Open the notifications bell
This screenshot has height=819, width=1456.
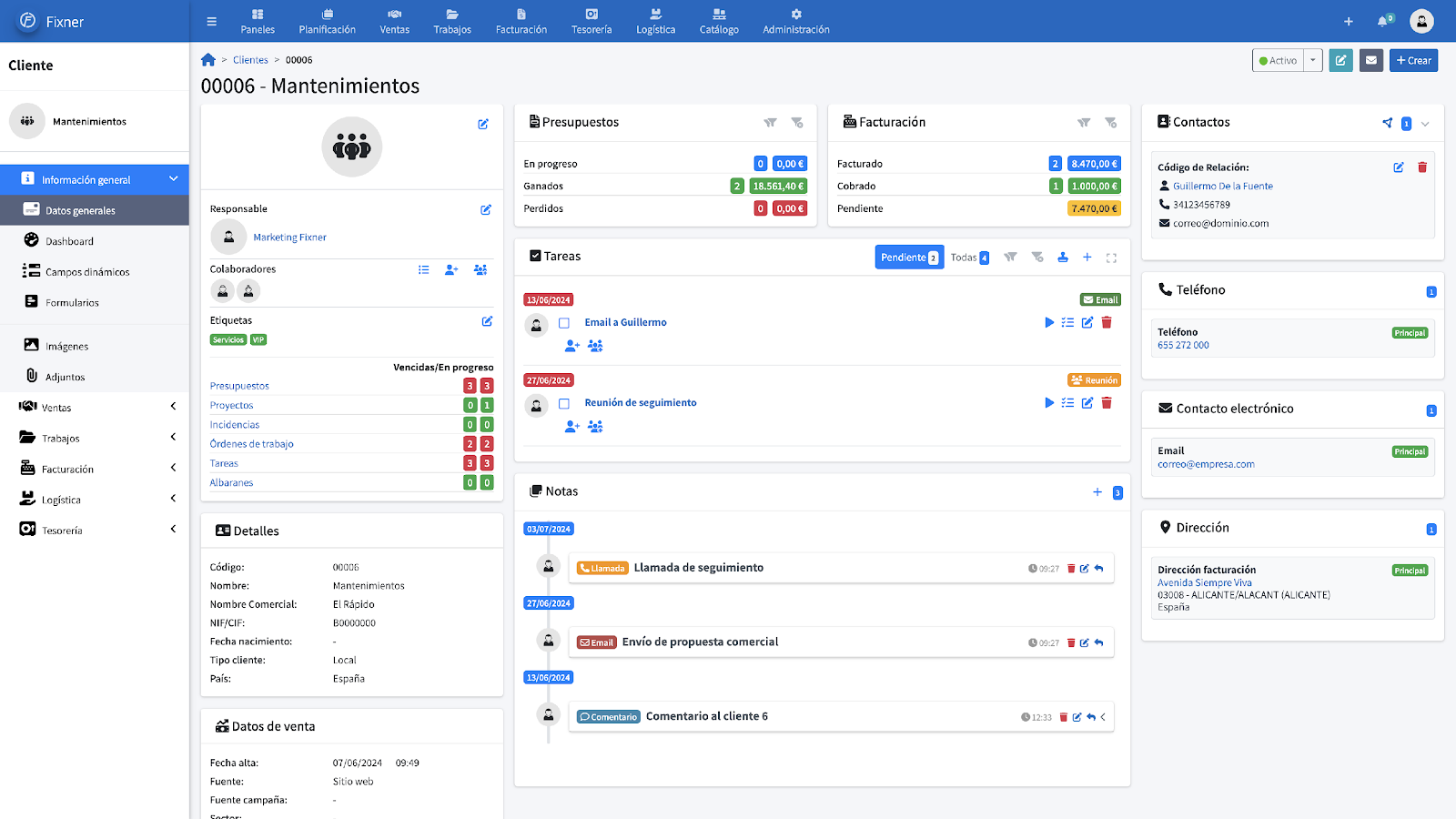(1383, 21)
